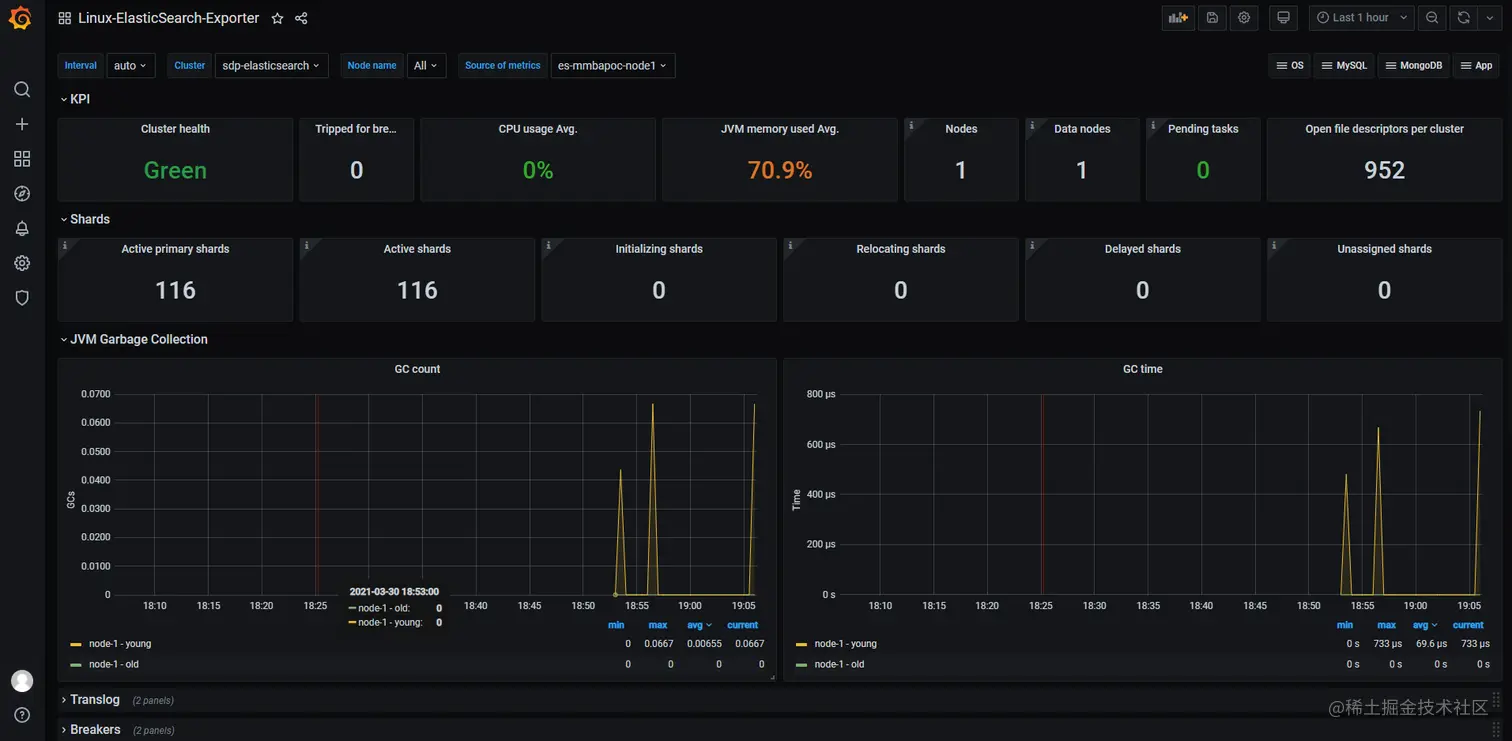Image resolution: width=1512 pixels, height=741 pixels.
Task: Collapse the JVM Garbage Collection row
Action: tap(133, 339)
